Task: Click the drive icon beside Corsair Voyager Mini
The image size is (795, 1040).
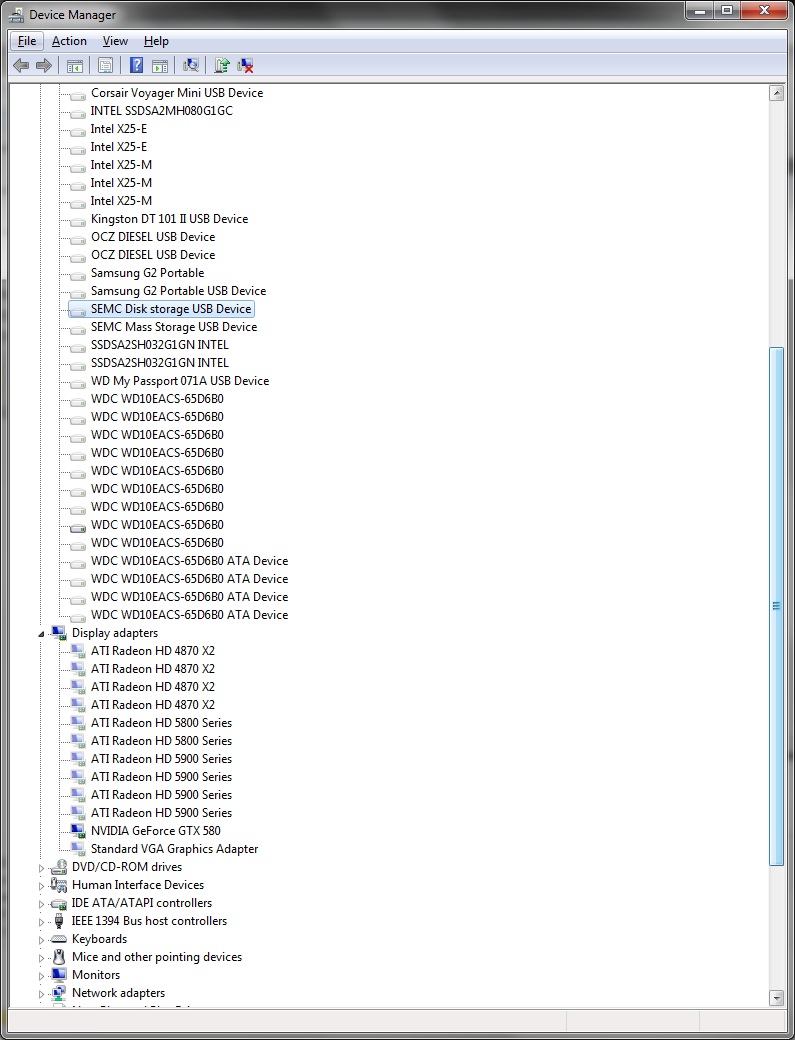Action: coord(78,94)
